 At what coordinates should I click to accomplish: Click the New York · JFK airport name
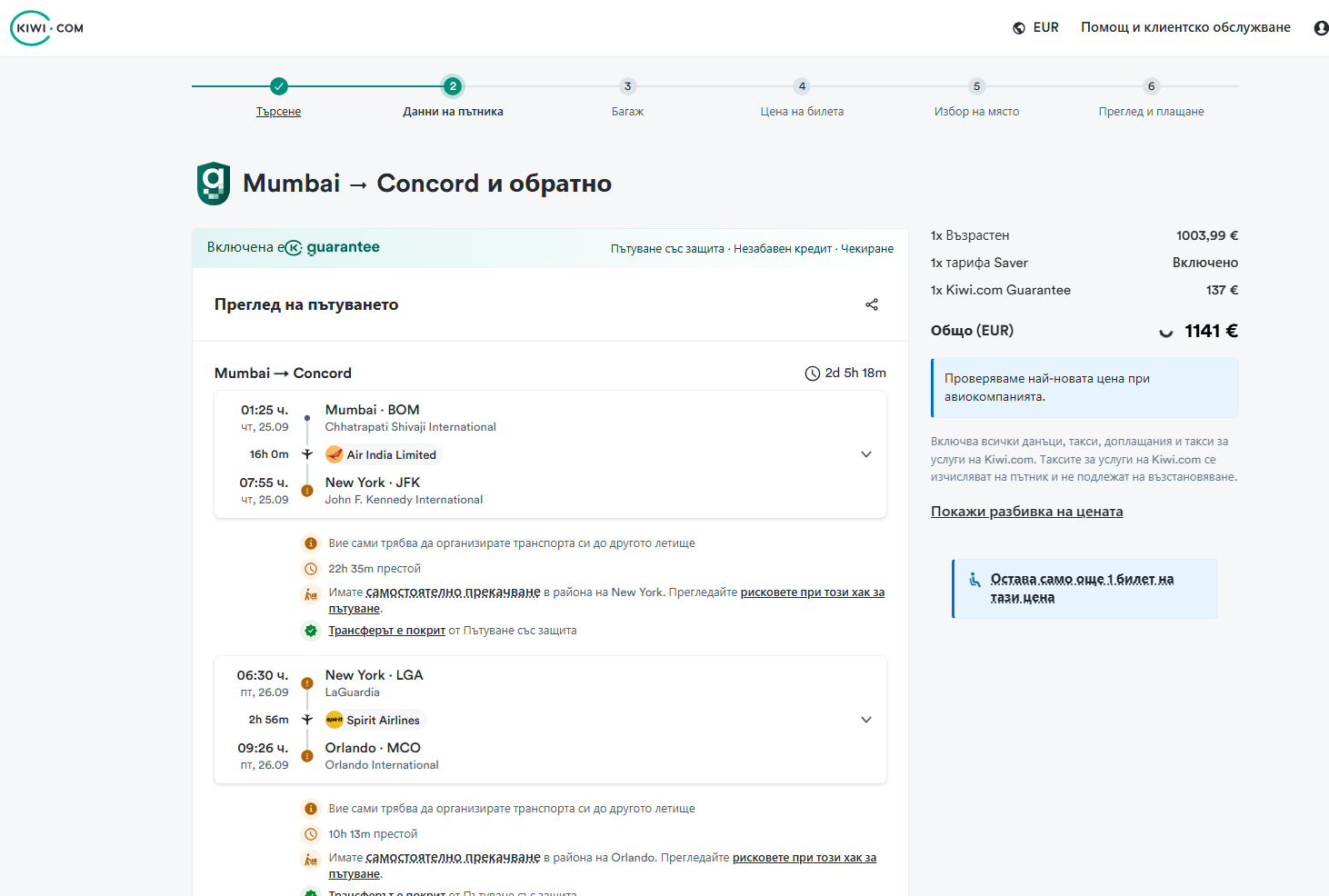tap(373, 483)
